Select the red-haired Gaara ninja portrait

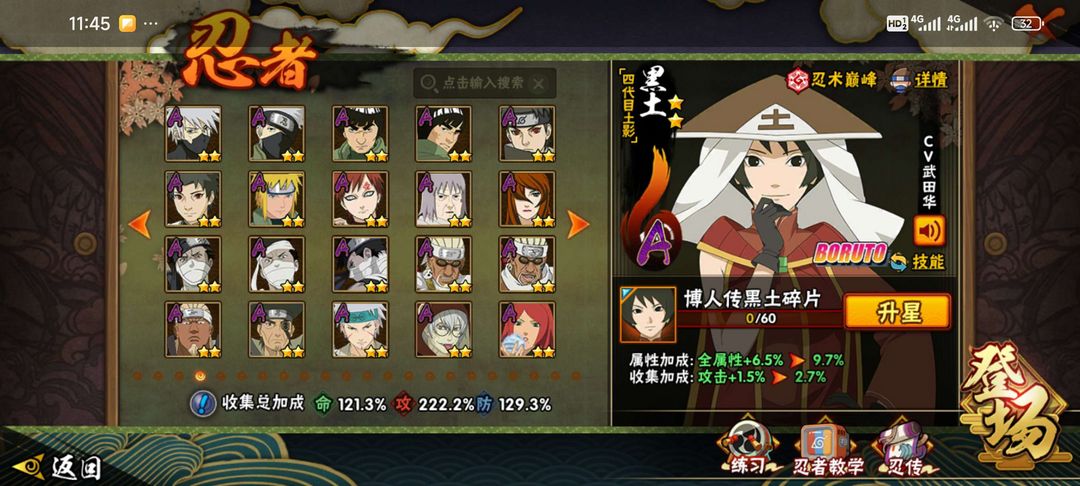[x=360, y=199]
